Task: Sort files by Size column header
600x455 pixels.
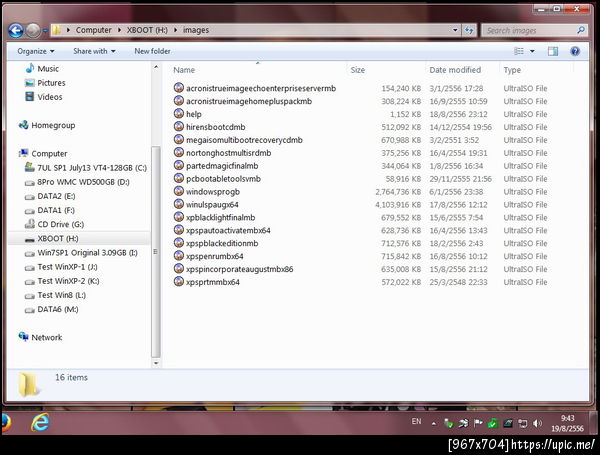Action: click(357, 70)
